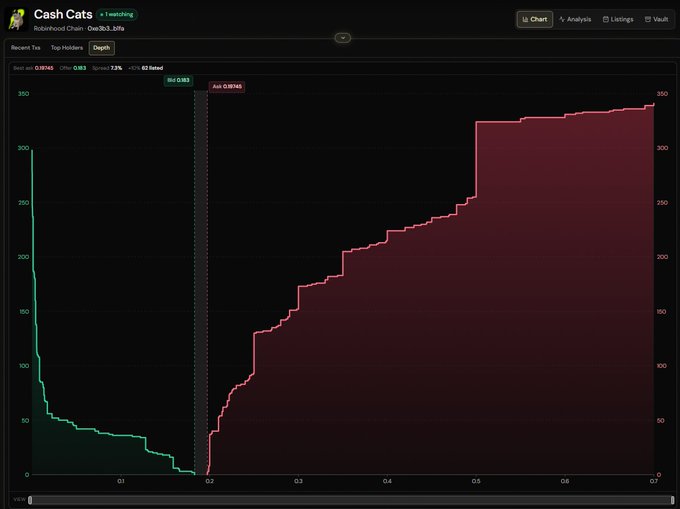
Task: Click the green 50 left axis label
Action: click(25, 421)
